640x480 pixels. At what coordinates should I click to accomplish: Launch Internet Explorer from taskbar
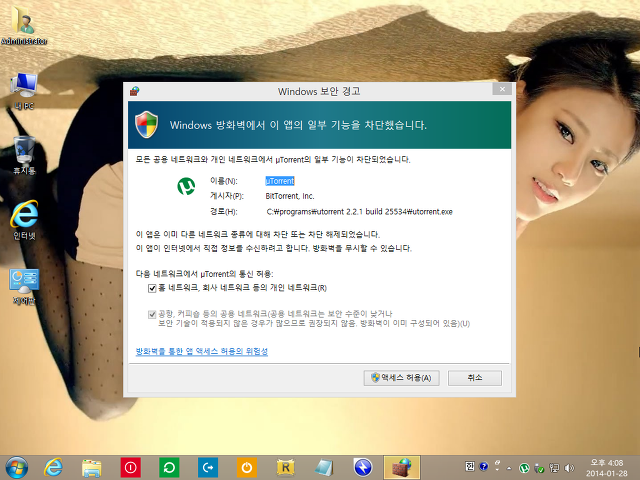(x=53, y=467)
